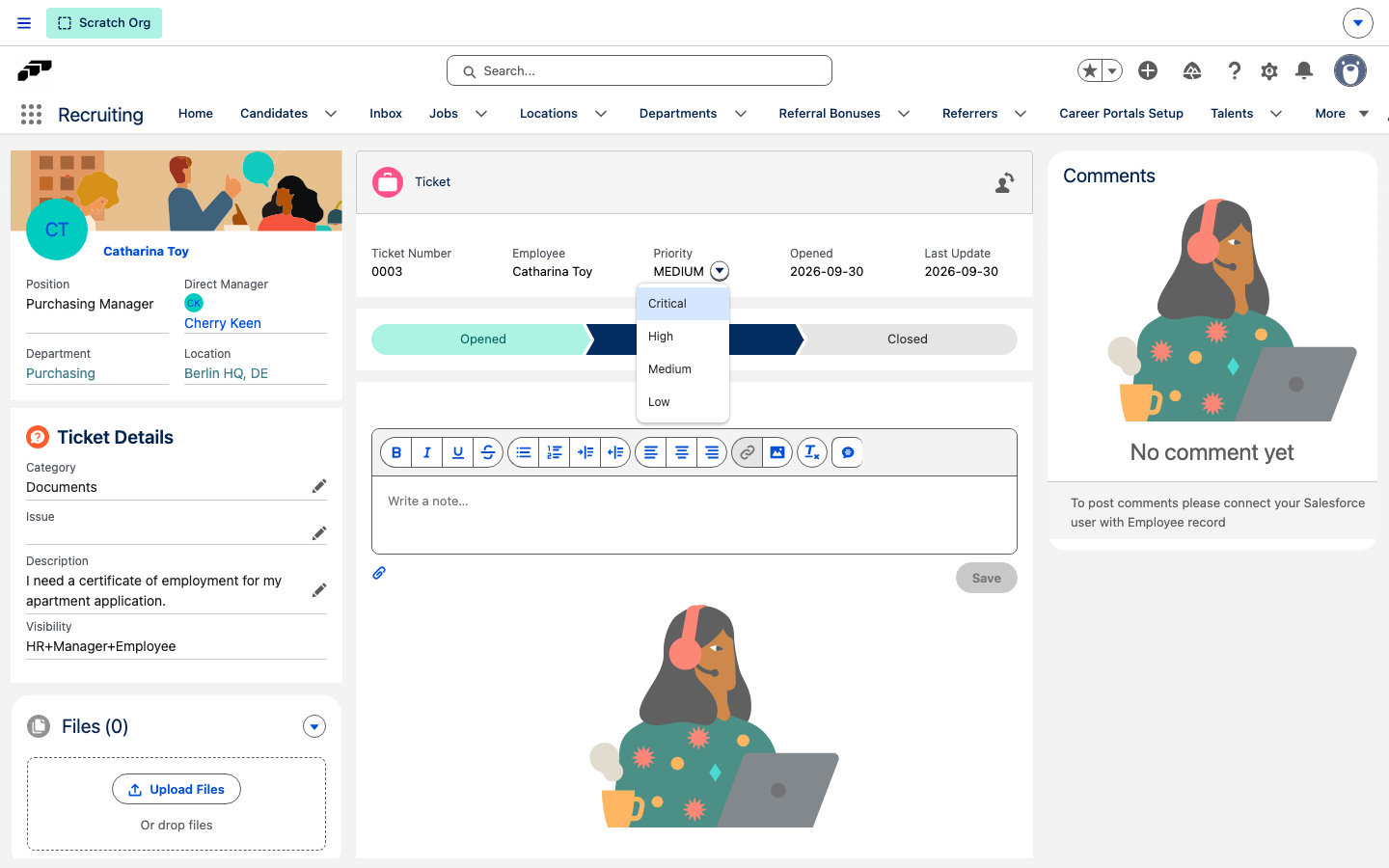
Task: Click the Upload Files button
Action: [x=177, y=789]
